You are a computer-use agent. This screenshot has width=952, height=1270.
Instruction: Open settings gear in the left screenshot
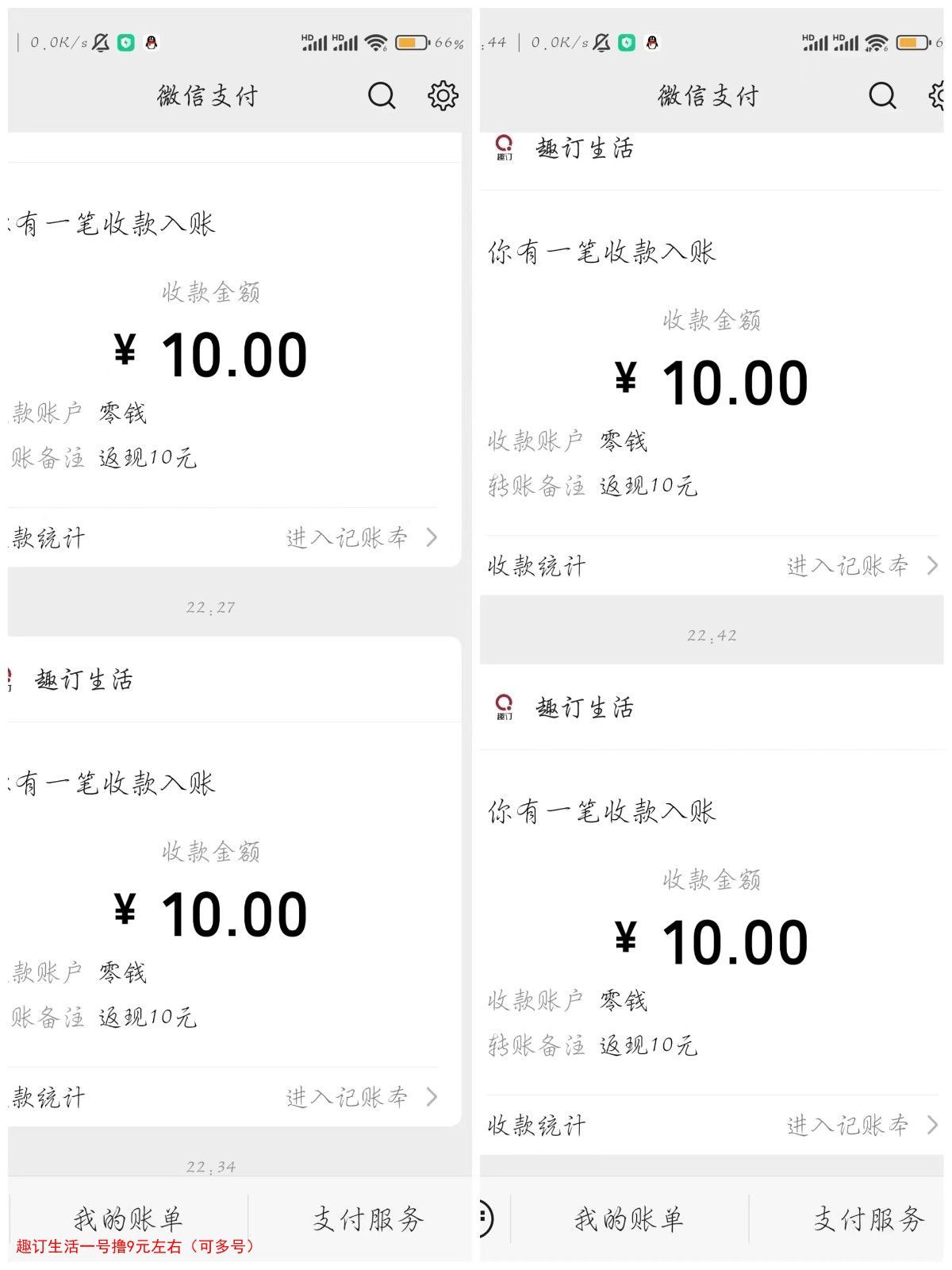(443, 96)
